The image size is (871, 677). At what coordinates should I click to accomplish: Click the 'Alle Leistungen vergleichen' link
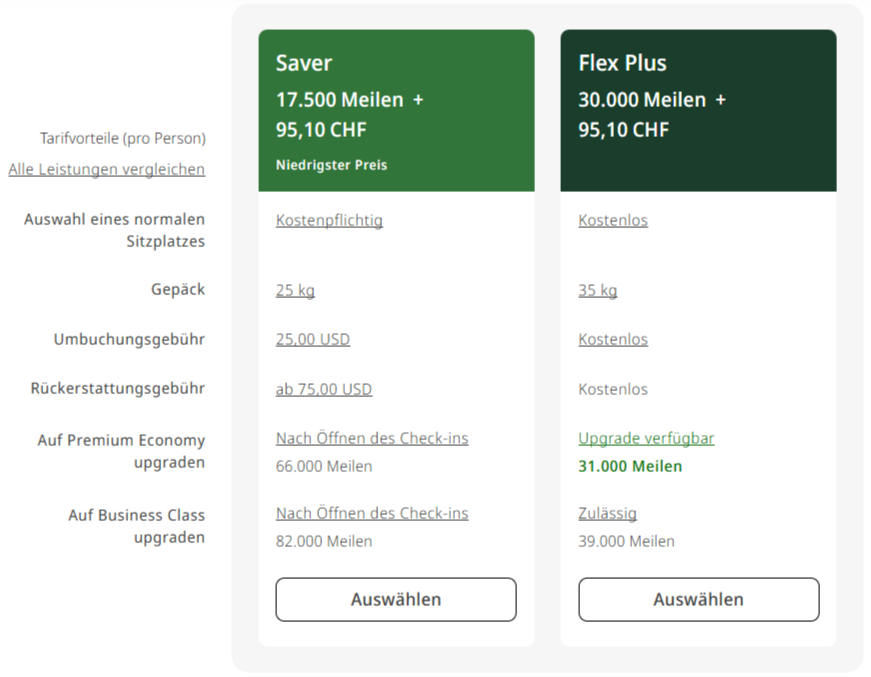(x=107, y=169)
